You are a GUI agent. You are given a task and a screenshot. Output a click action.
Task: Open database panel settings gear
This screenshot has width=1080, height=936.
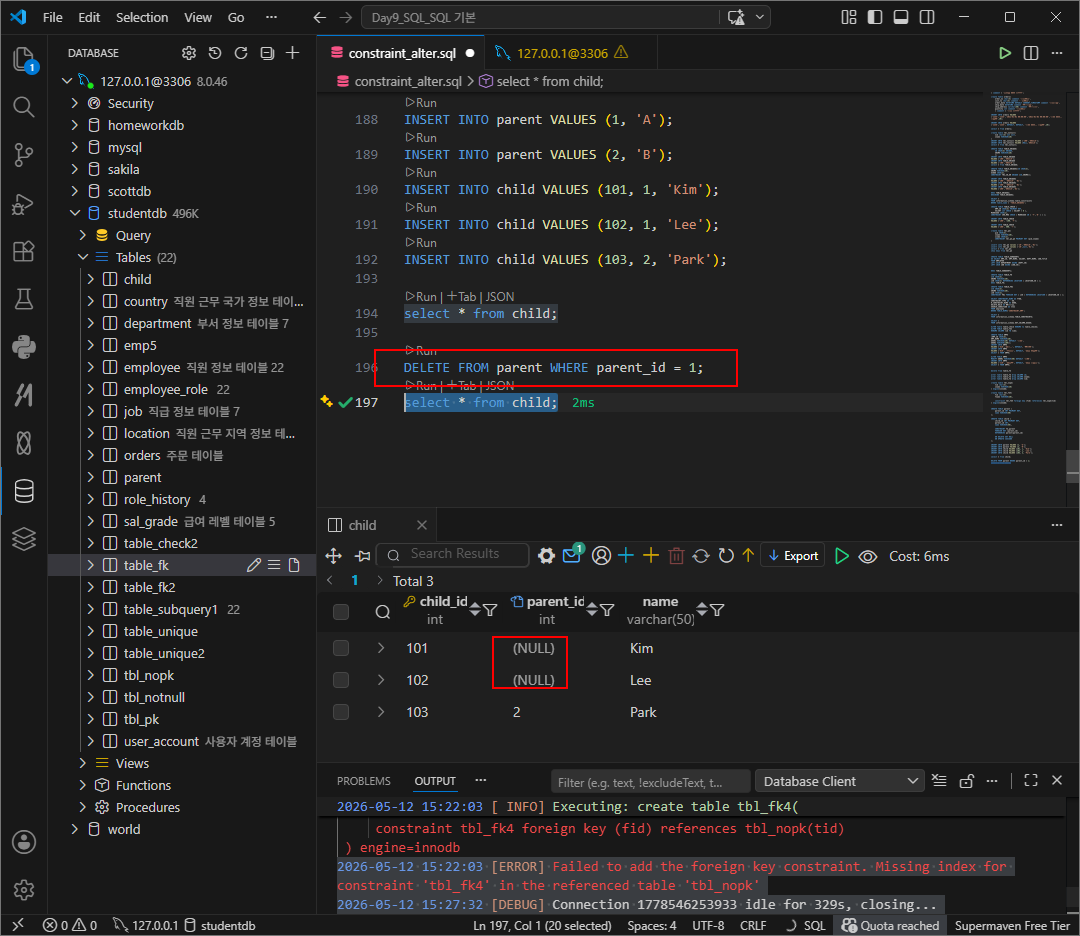click(189, 53)
